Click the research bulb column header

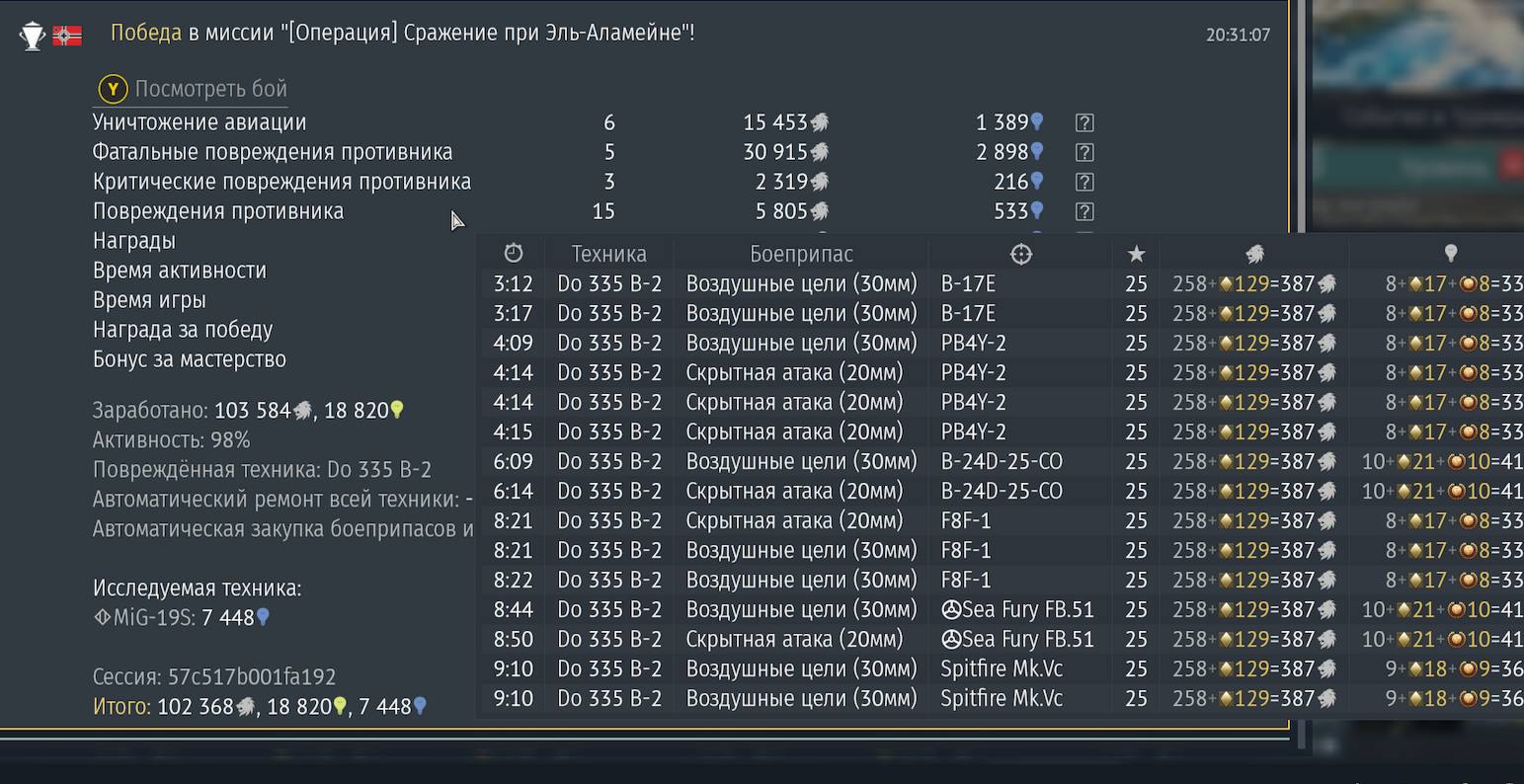point(1450,254)
